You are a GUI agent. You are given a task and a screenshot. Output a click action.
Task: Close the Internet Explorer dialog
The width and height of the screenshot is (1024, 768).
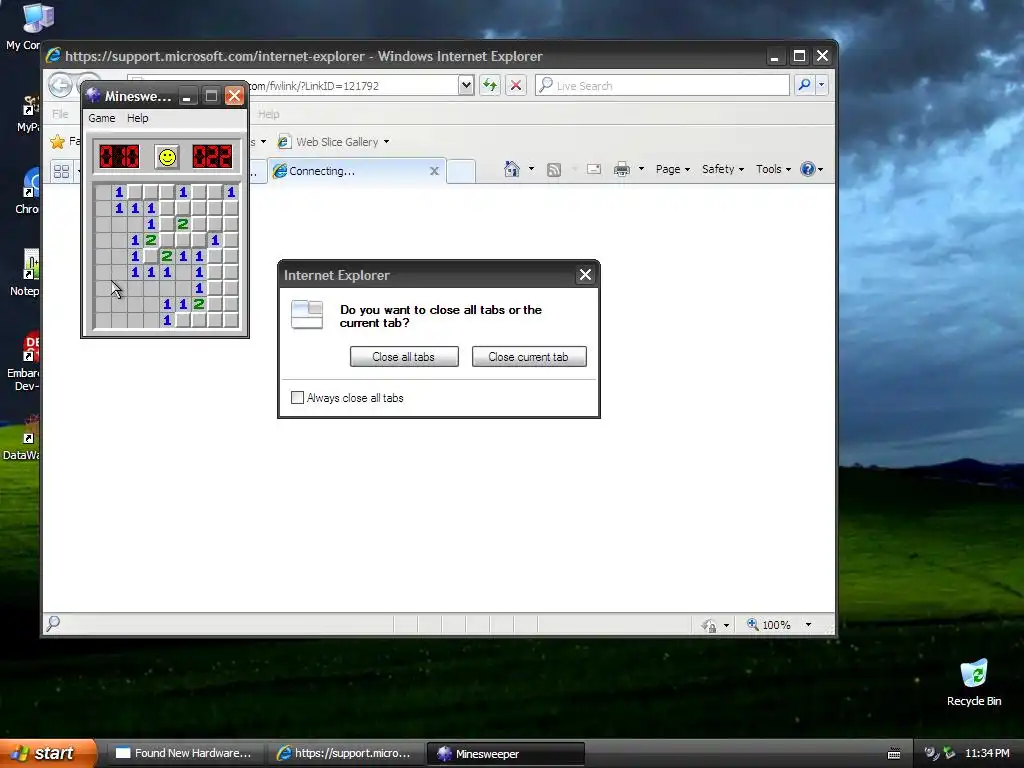(x=585, y=275)
